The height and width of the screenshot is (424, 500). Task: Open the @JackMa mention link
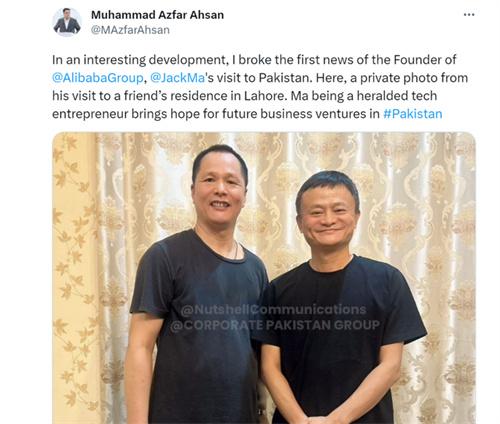(x=177, y=78)
